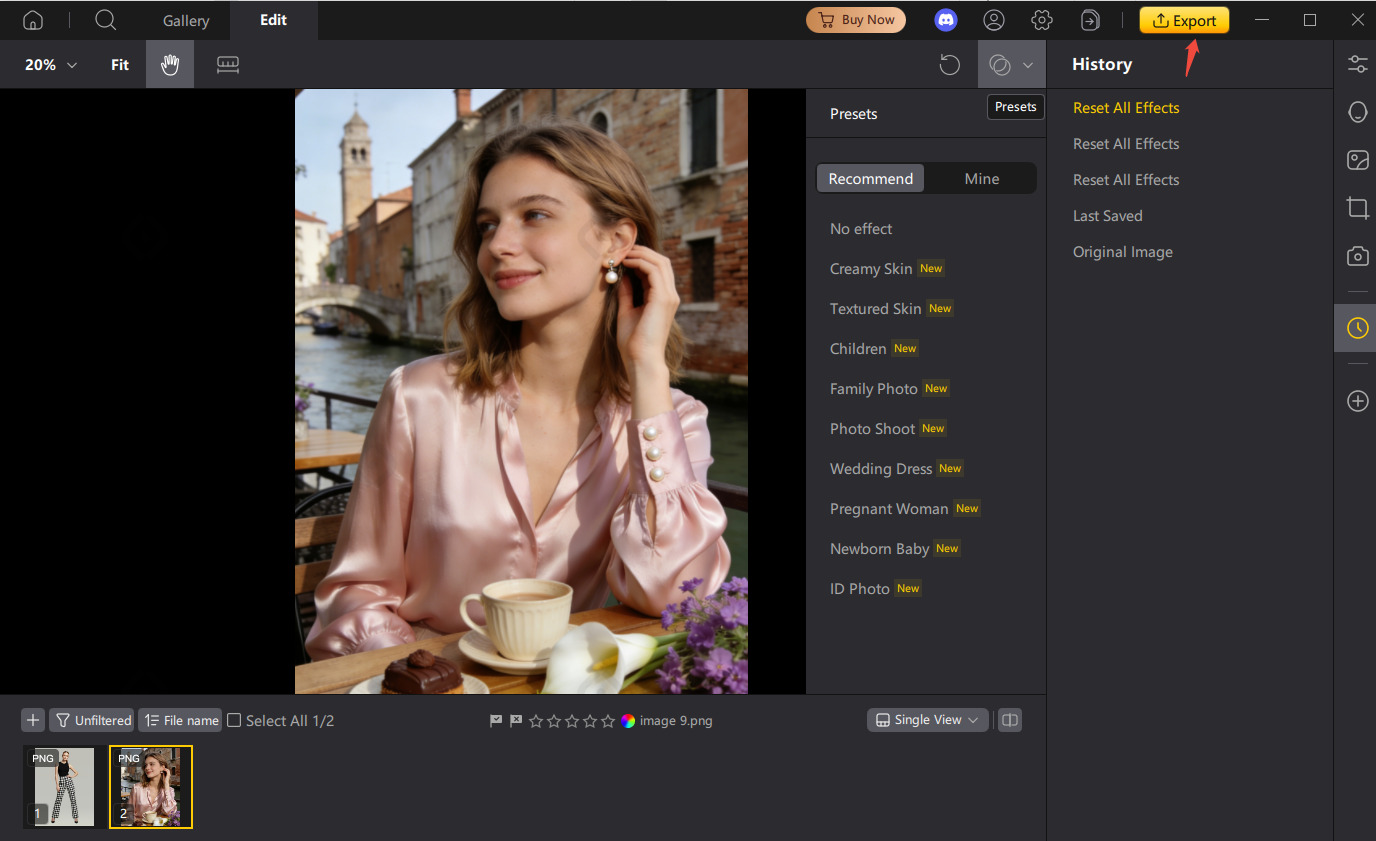
Task: Check the Select All checkbox
Action: pyautogui.click(x=234, y=720)
